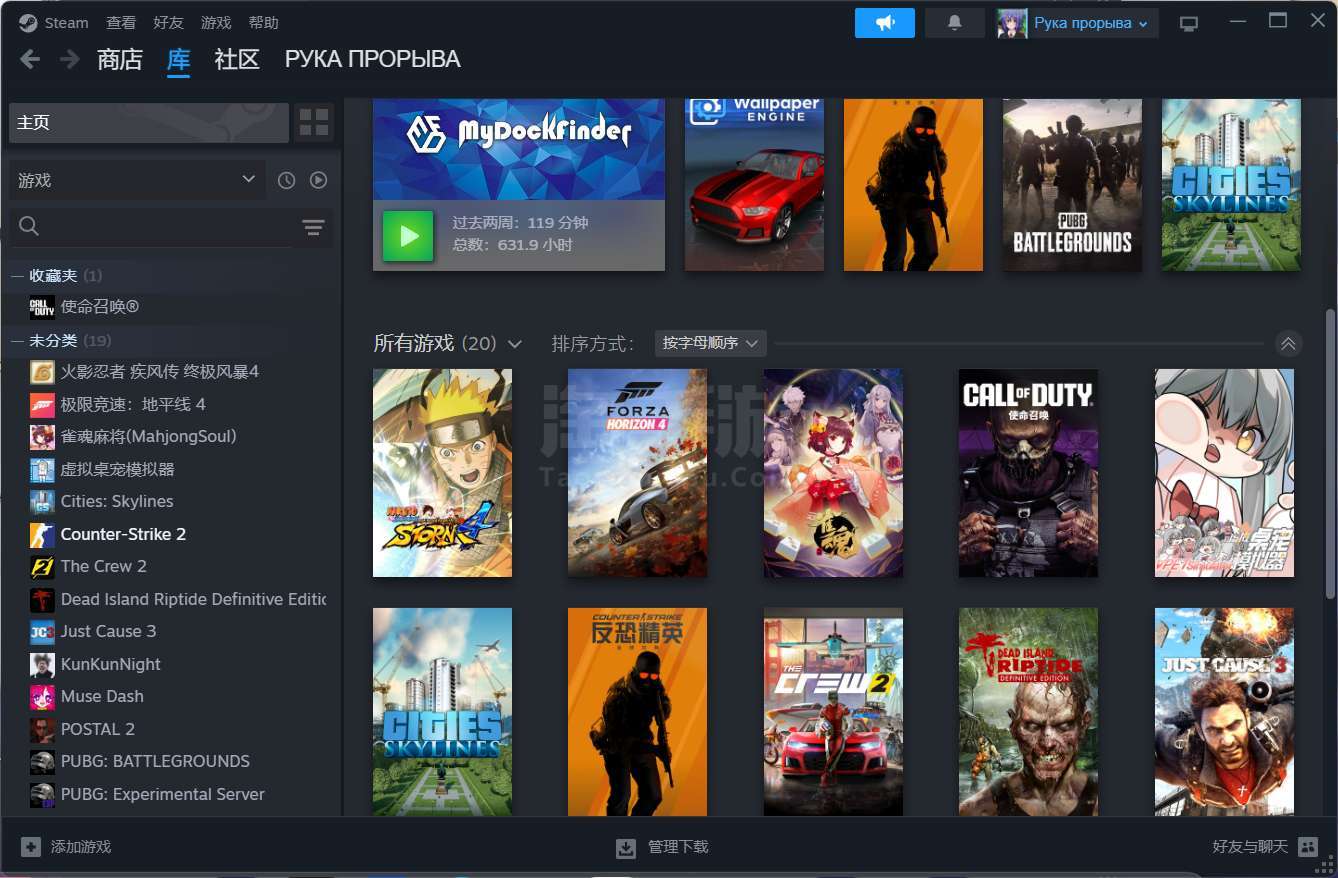Open the notifications bell
1338x878 pixels.
tap(954, 23)
